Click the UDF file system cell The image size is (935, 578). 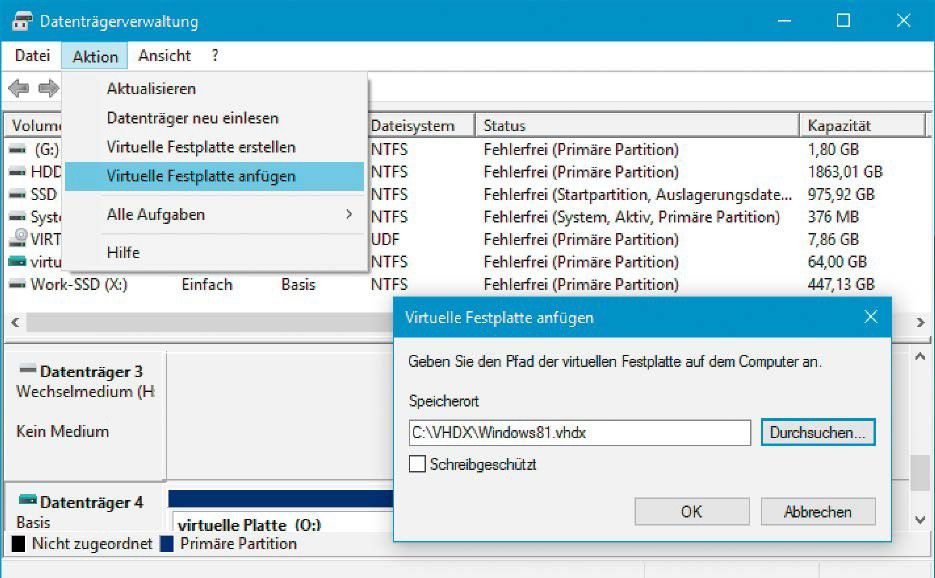385,239
